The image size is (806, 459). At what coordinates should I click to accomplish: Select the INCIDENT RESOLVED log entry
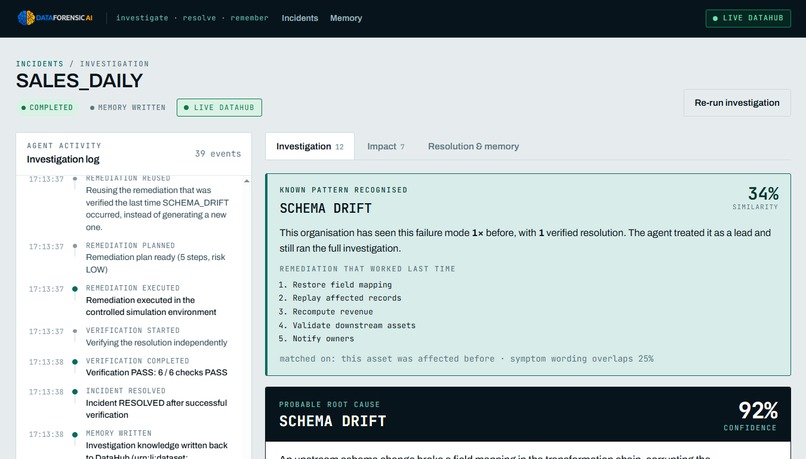click(134, 403)
